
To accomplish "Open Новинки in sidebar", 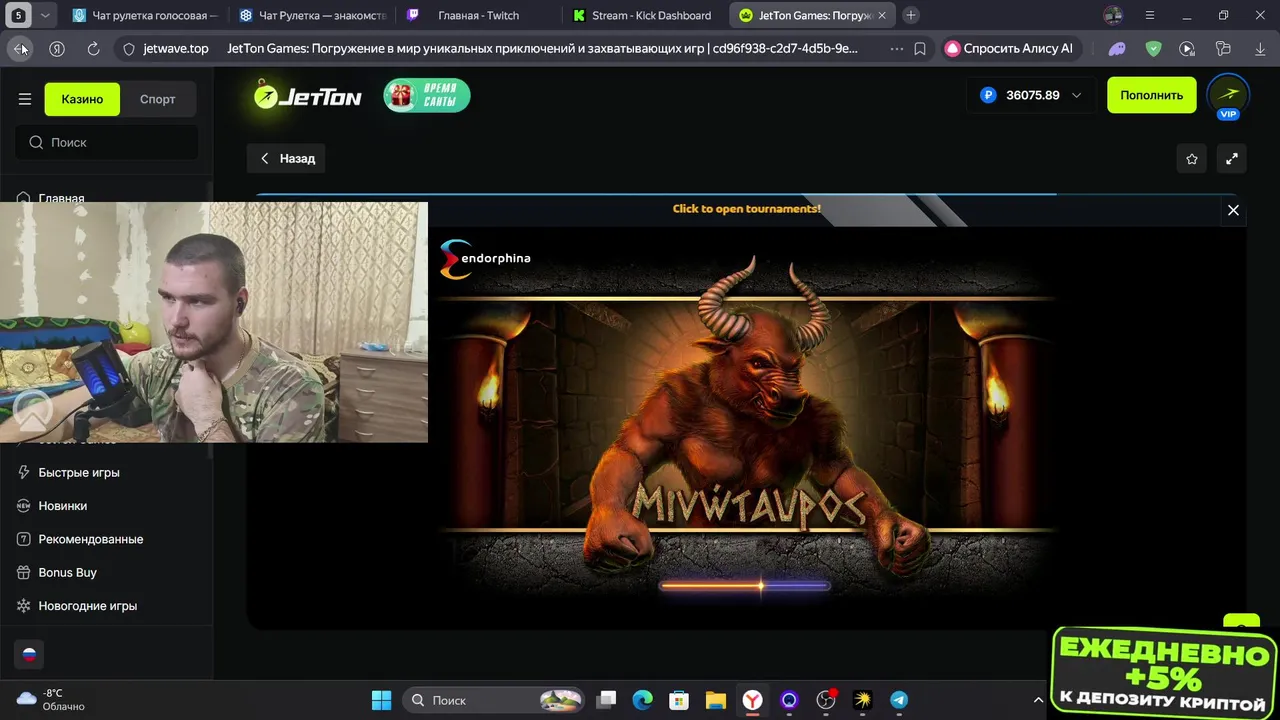I will click(x=63, y=506).
